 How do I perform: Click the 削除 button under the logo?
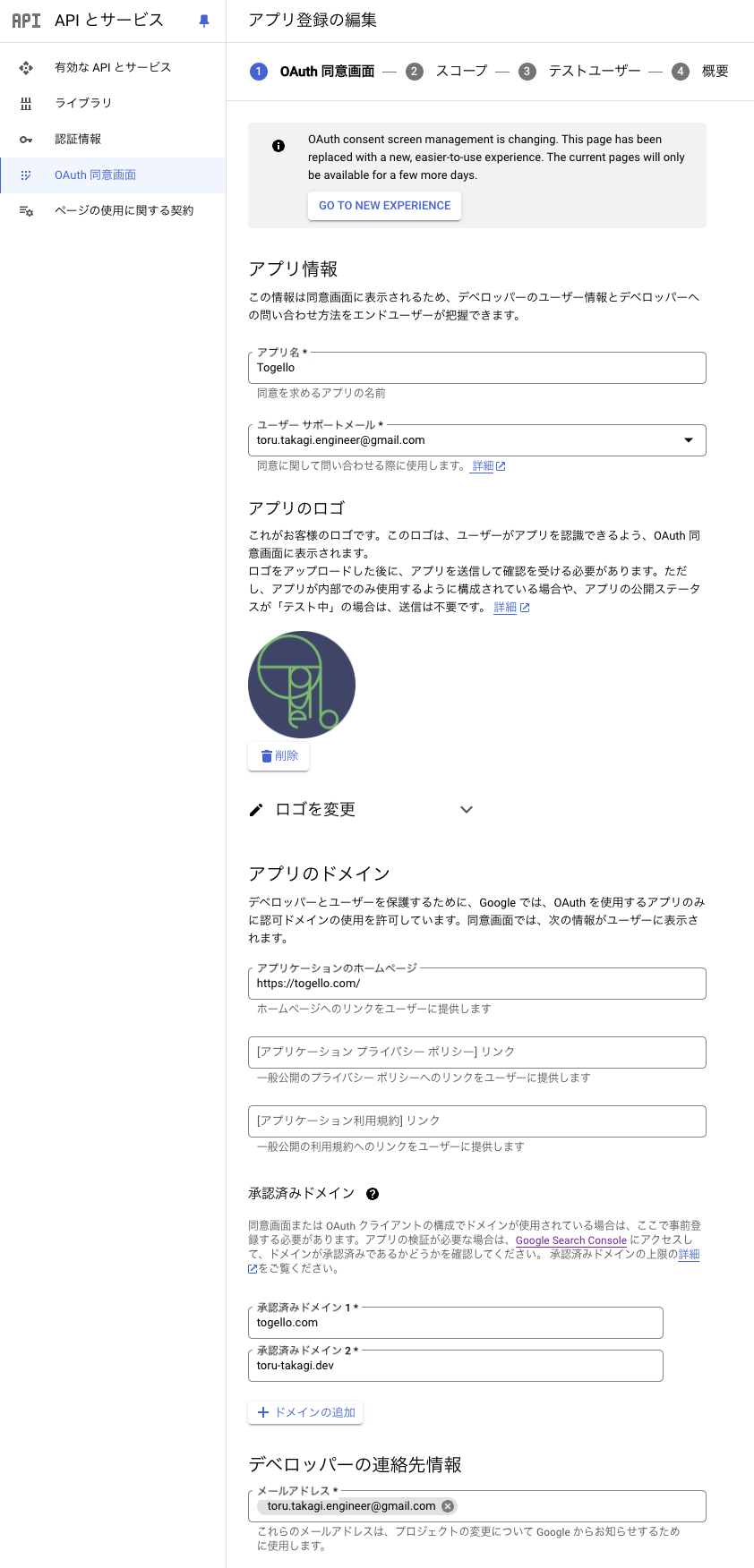point(278,756)
